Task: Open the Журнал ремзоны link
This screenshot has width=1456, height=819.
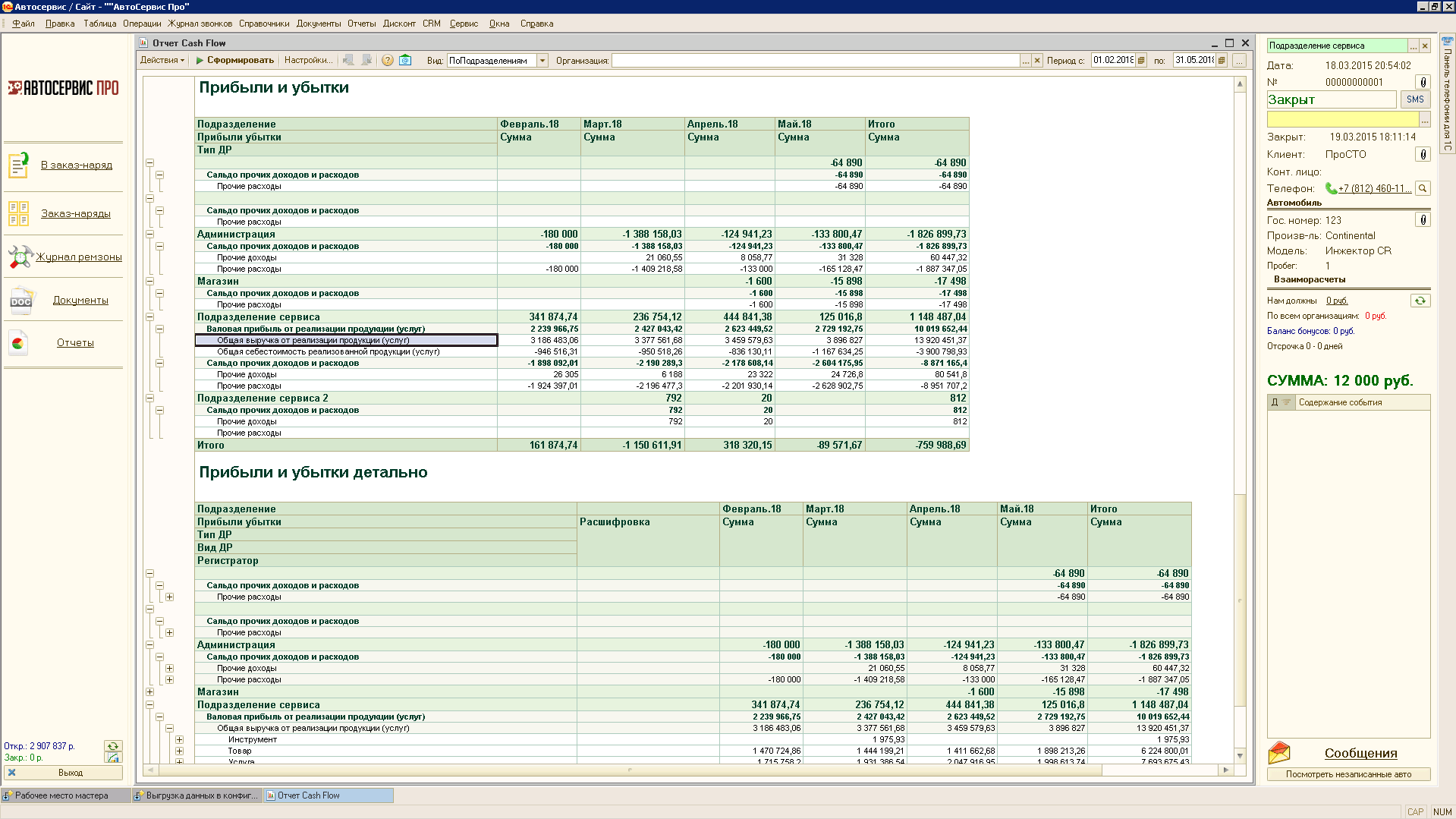Action: click(x=79, y=257)
